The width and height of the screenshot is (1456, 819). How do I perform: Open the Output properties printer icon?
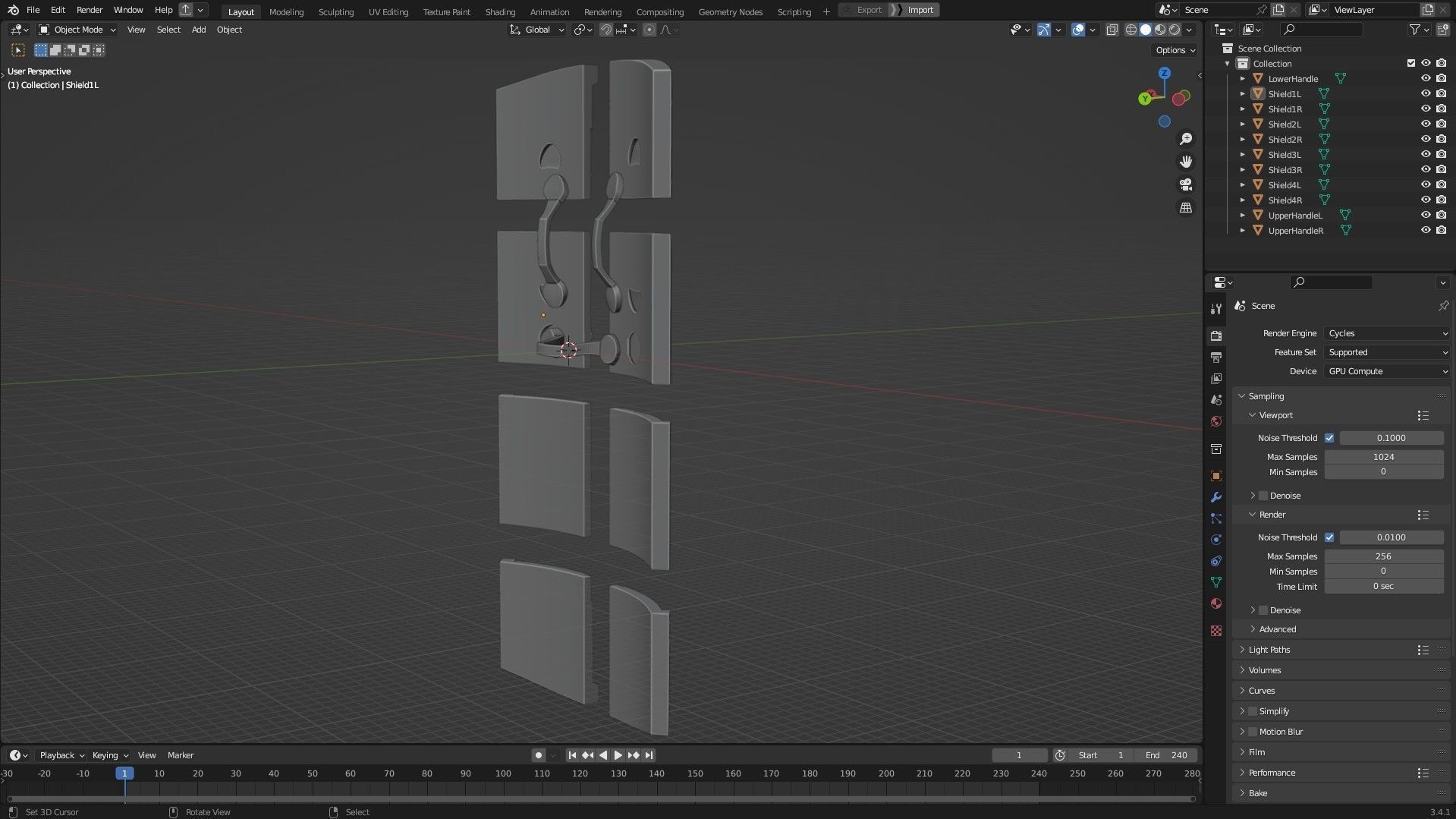click(1216, 357)
